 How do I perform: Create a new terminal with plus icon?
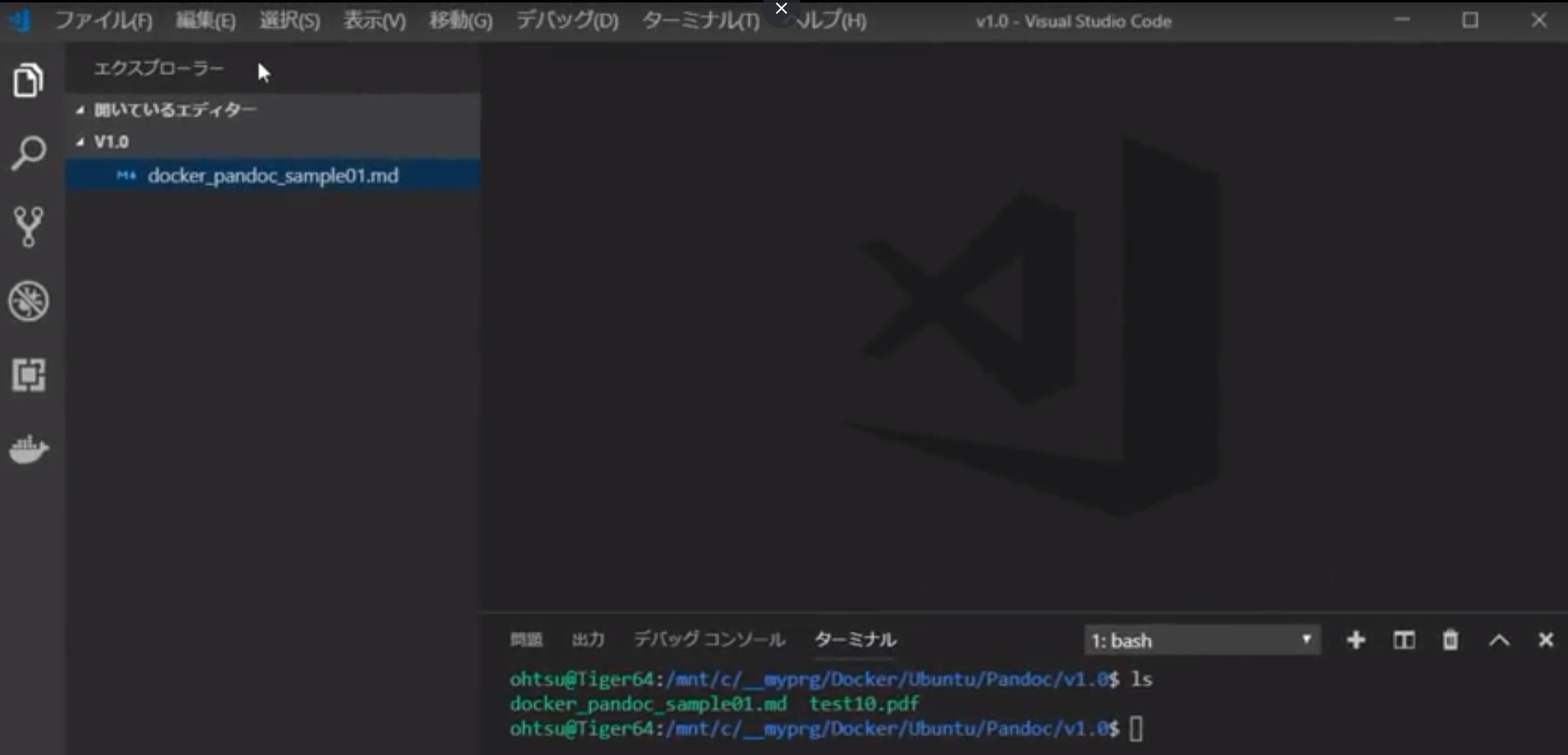point(1356,640)
